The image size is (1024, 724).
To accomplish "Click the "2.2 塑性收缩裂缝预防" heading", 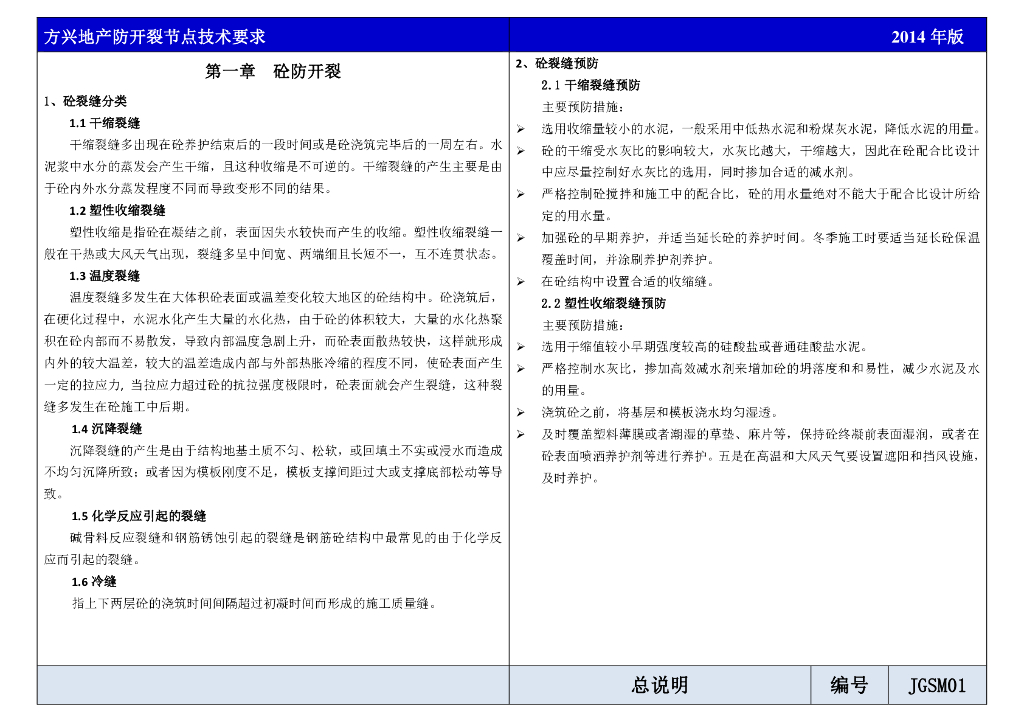I will pos(603,303).
